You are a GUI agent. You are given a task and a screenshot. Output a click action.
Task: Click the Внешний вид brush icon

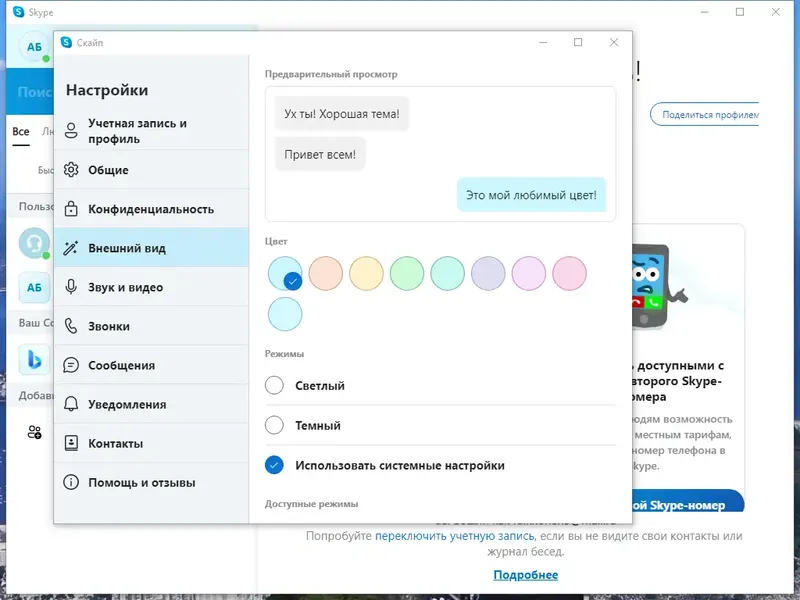pos(70,247)
